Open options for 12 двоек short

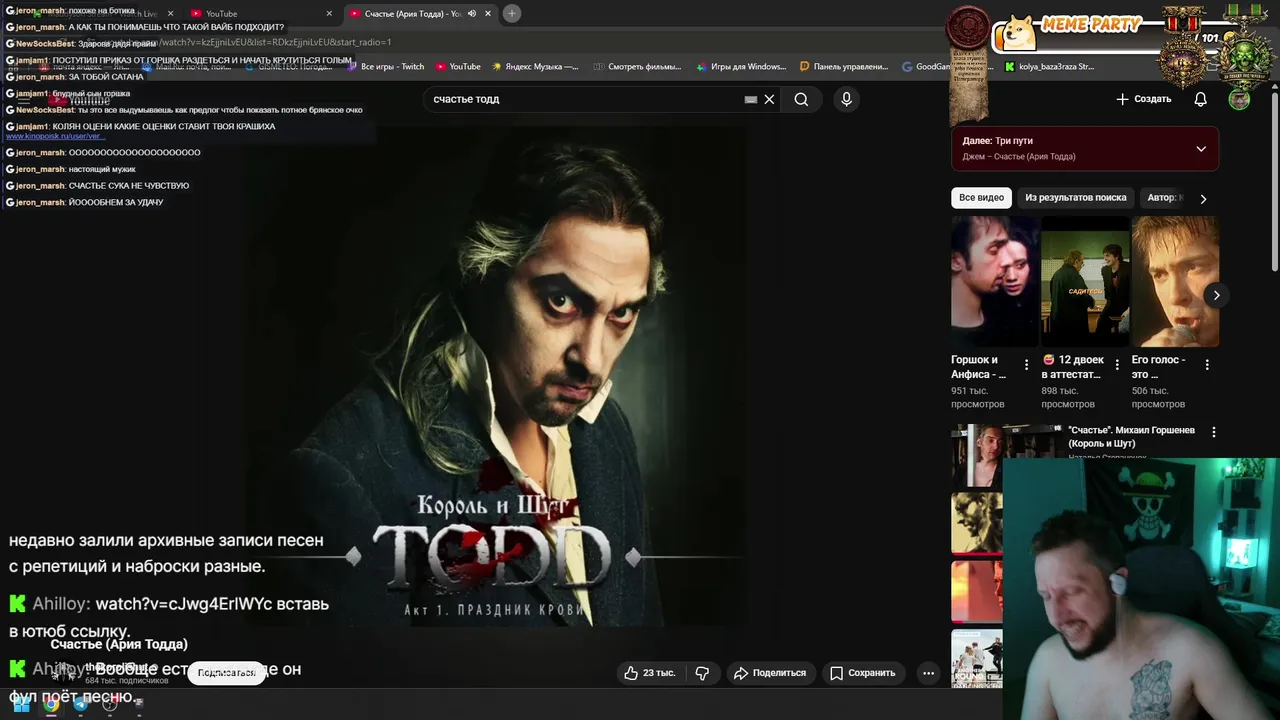click(1116, 365)
